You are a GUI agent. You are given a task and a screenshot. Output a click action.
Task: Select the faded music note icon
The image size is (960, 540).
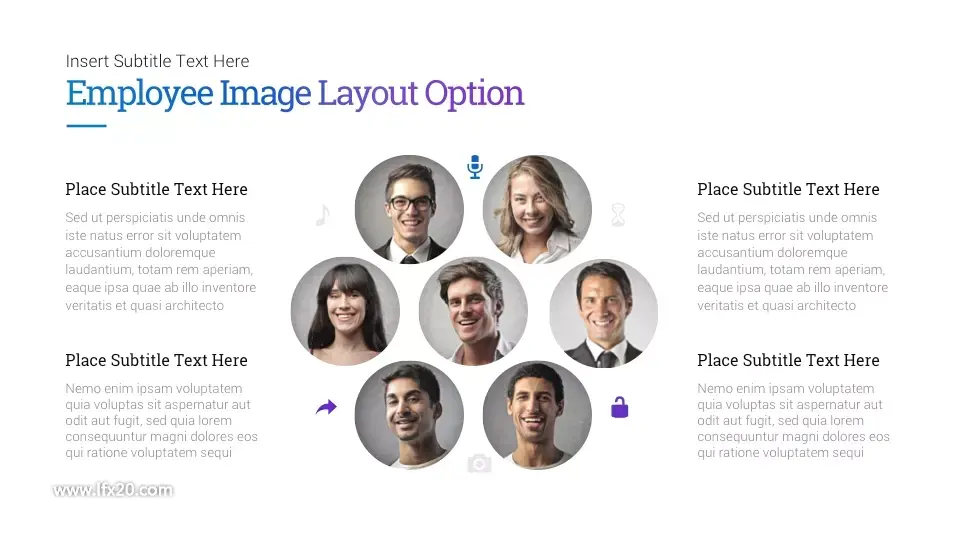coord(323,215)
